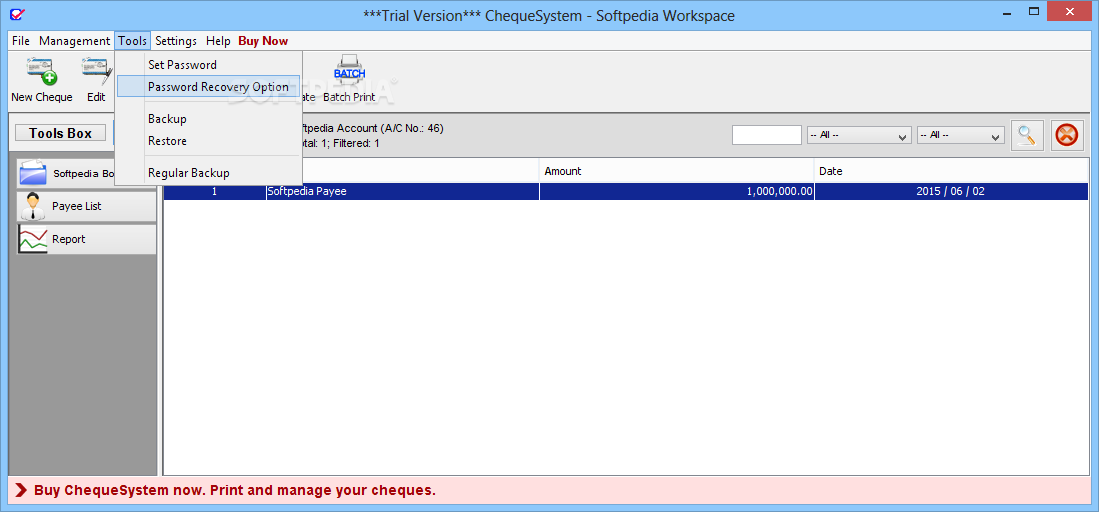Choose Restore from the Tools menu
The width and height of the screenshot is (1099, 512).
(209, 141)
